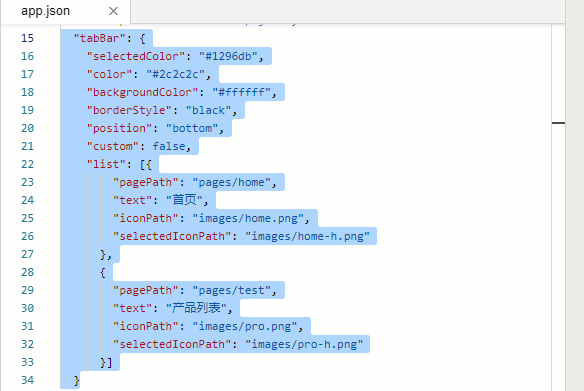584x391 pixels.
Task: Click the "#ffffff" value
Action: coord(242,92)
